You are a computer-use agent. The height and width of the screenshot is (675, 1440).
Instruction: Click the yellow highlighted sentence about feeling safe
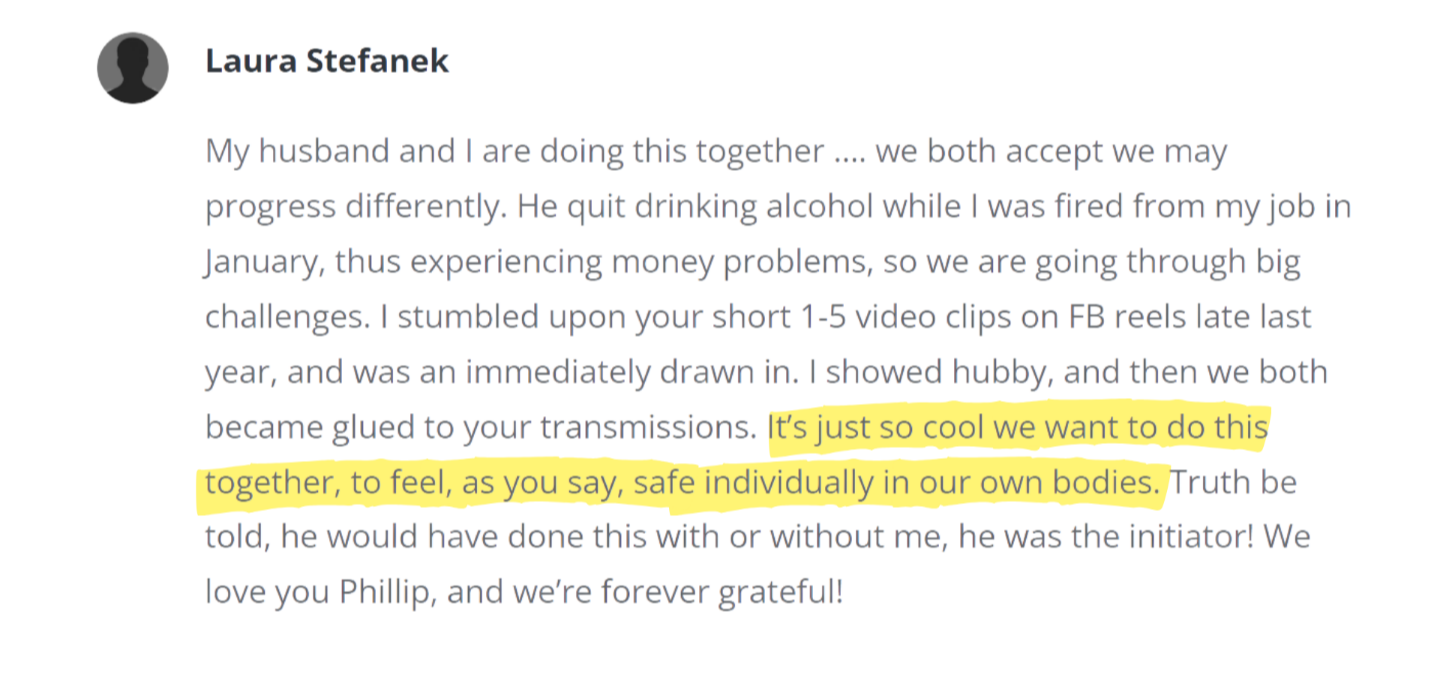point(731,455)
